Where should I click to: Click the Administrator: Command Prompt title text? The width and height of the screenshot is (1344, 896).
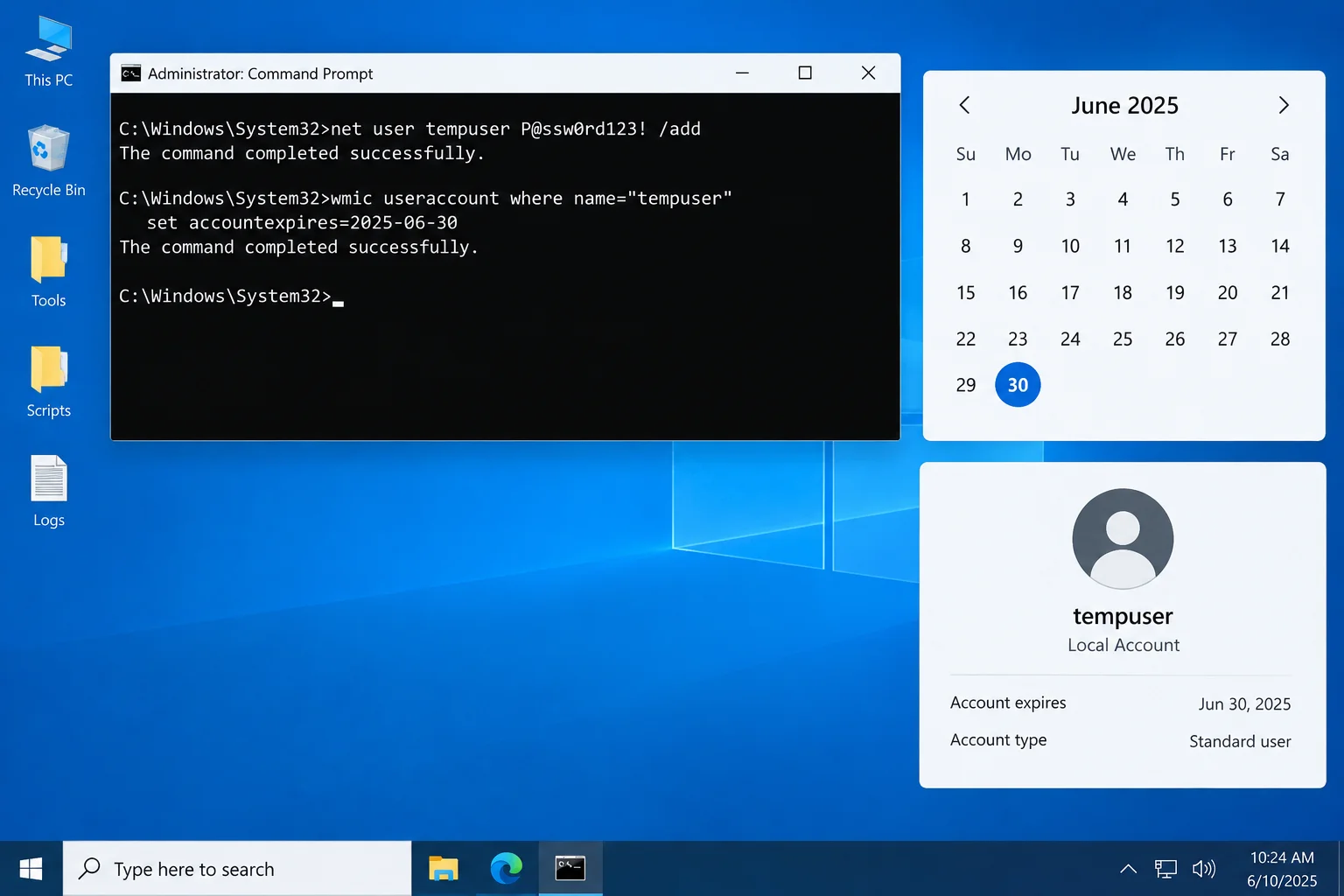(260, 73)
